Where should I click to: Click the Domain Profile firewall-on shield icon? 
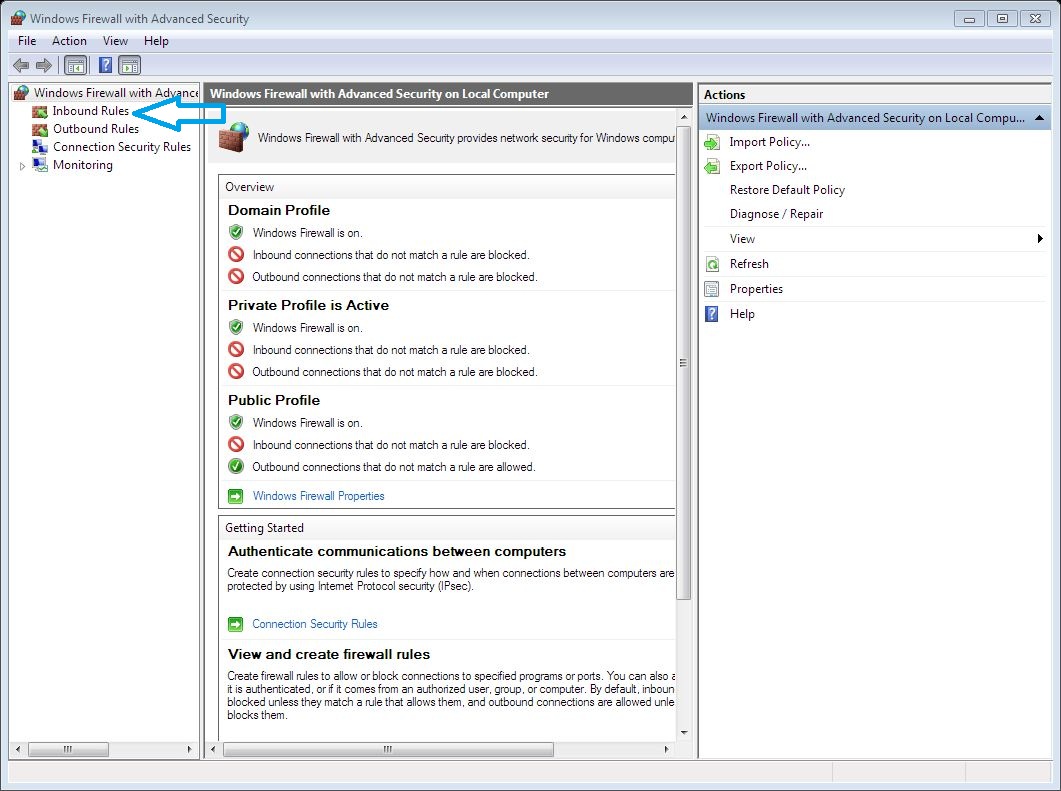tap(235, 232)
